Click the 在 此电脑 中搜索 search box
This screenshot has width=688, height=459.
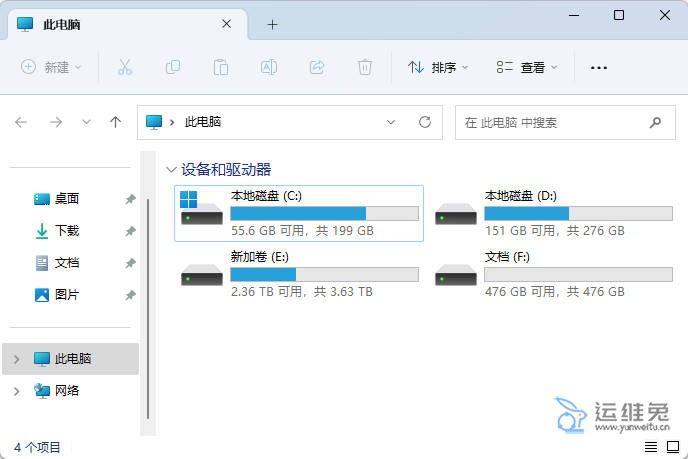pos(555,122)
